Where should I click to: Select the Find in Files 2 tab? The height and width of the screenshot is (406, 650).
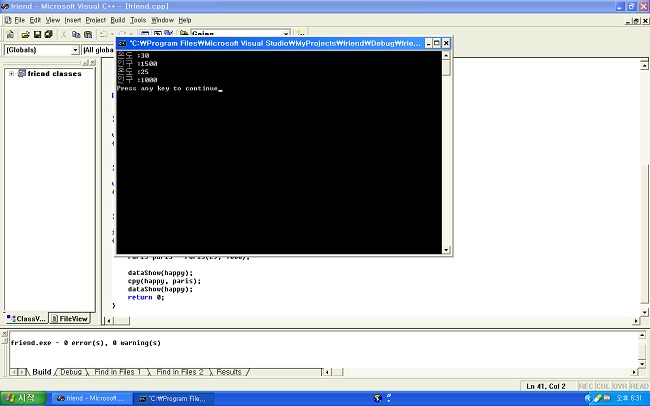(x=180, y=372)
